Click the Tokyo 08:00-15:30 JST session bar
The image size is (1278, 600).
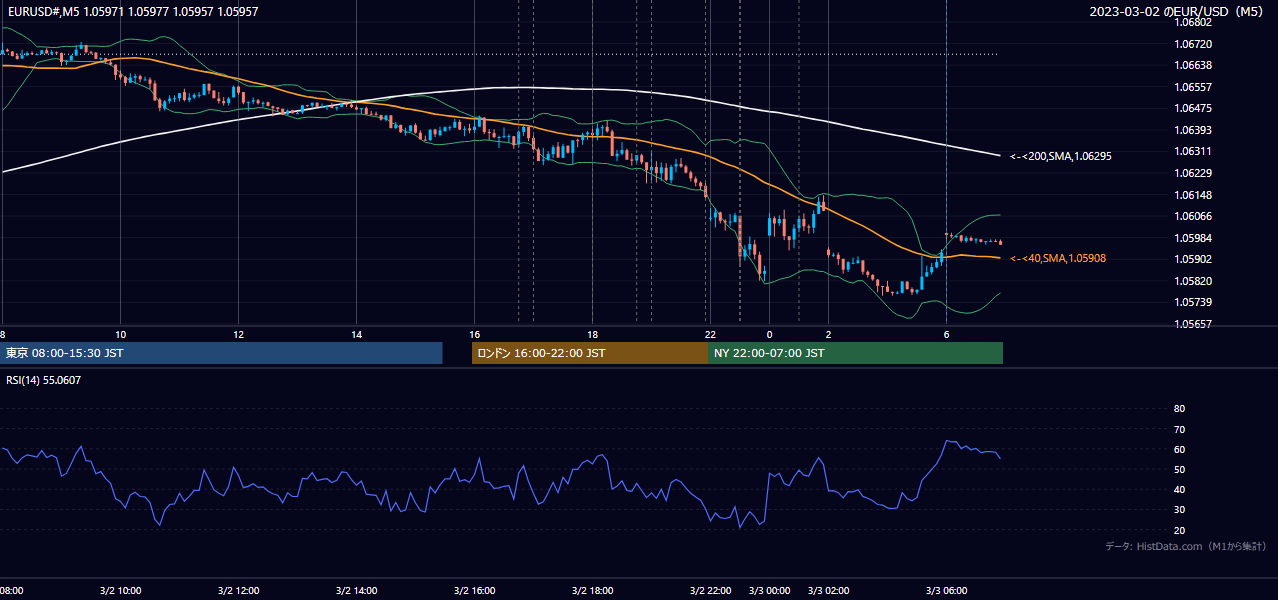click(x=221, y=353)
